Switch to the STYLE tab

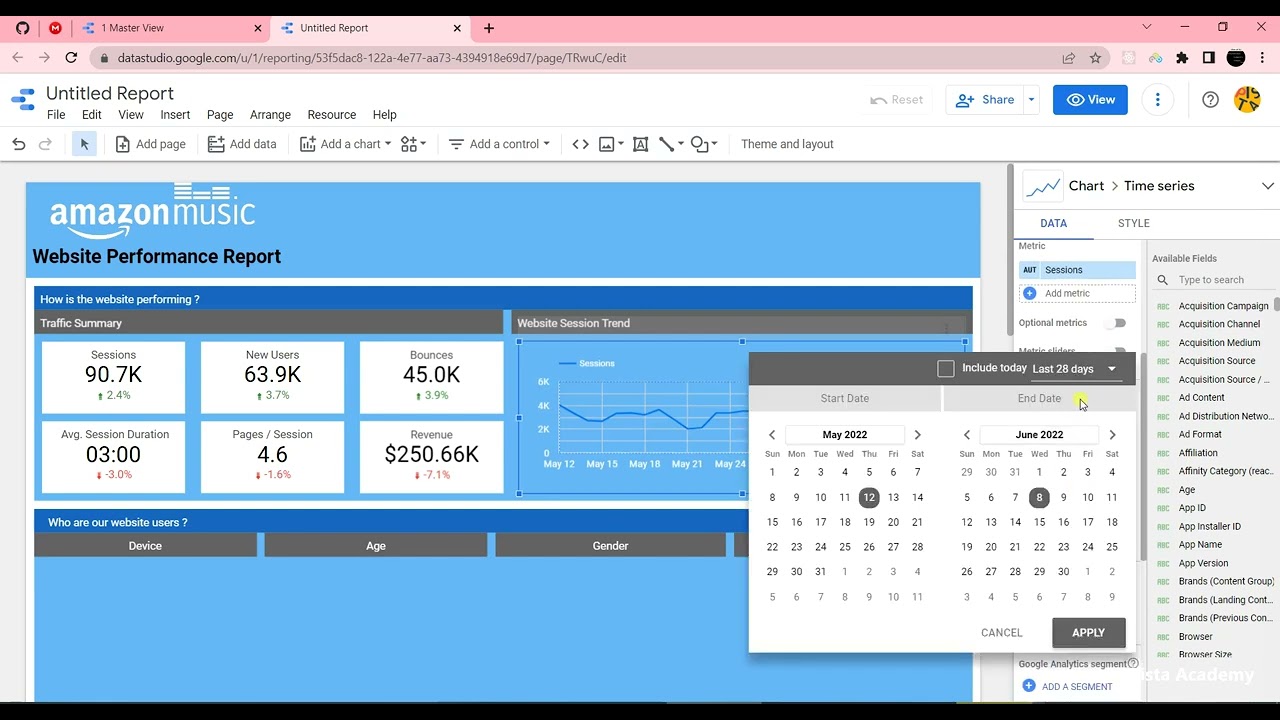coord(1133,223)
